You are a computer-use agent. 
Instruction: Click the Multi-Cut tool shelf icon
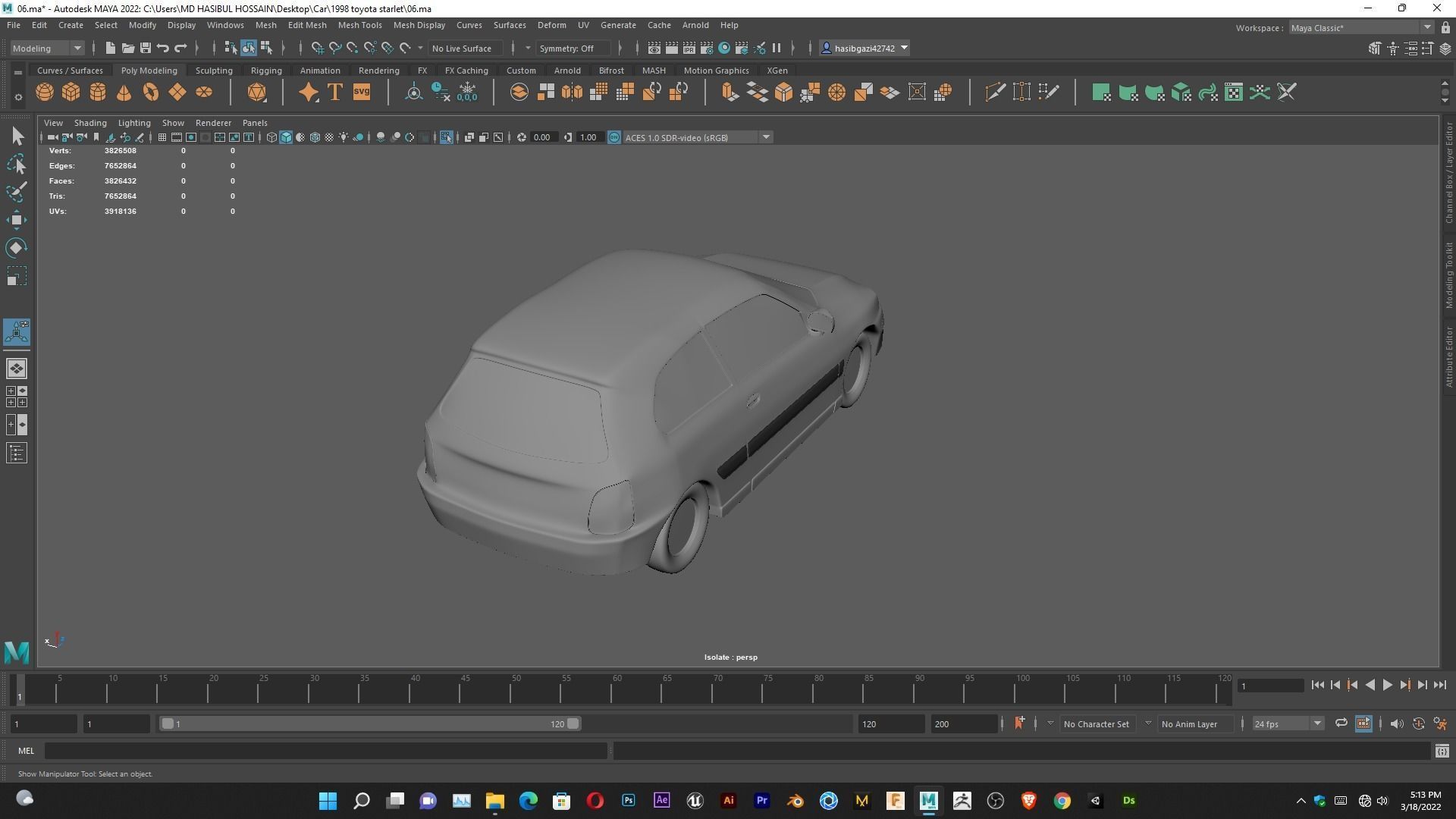[x=995, y=93]
